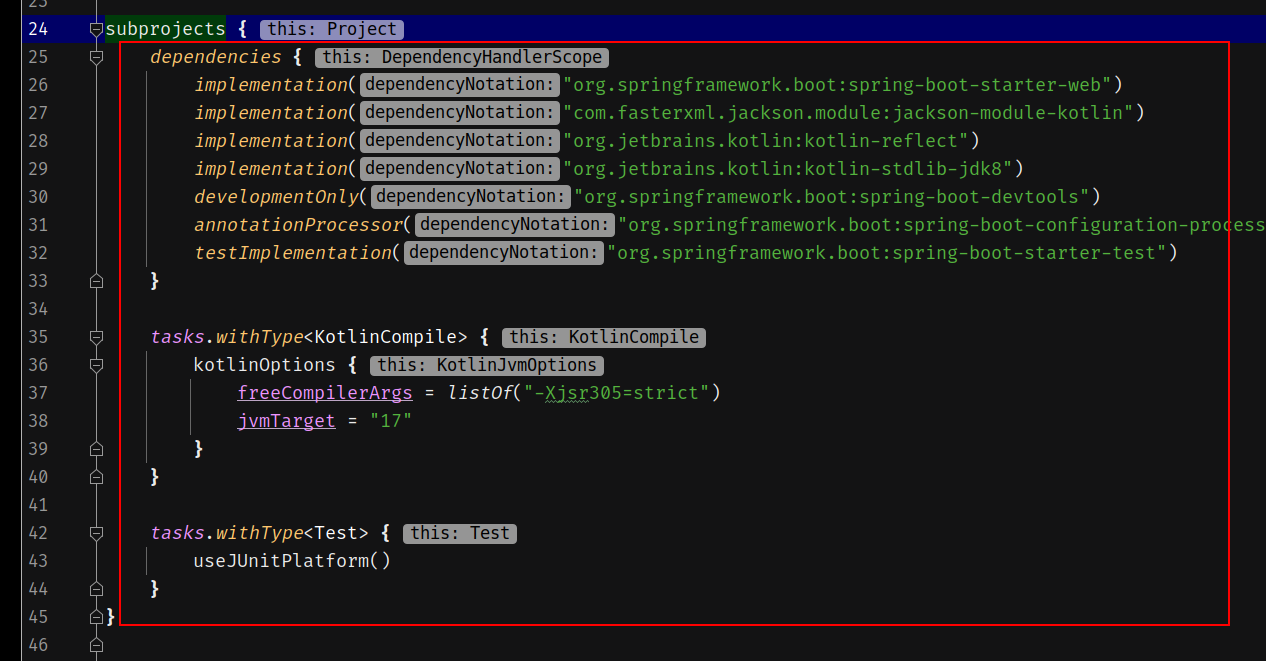
Task: Collapse the dependencies block
Action: click(x=96, y=57)
